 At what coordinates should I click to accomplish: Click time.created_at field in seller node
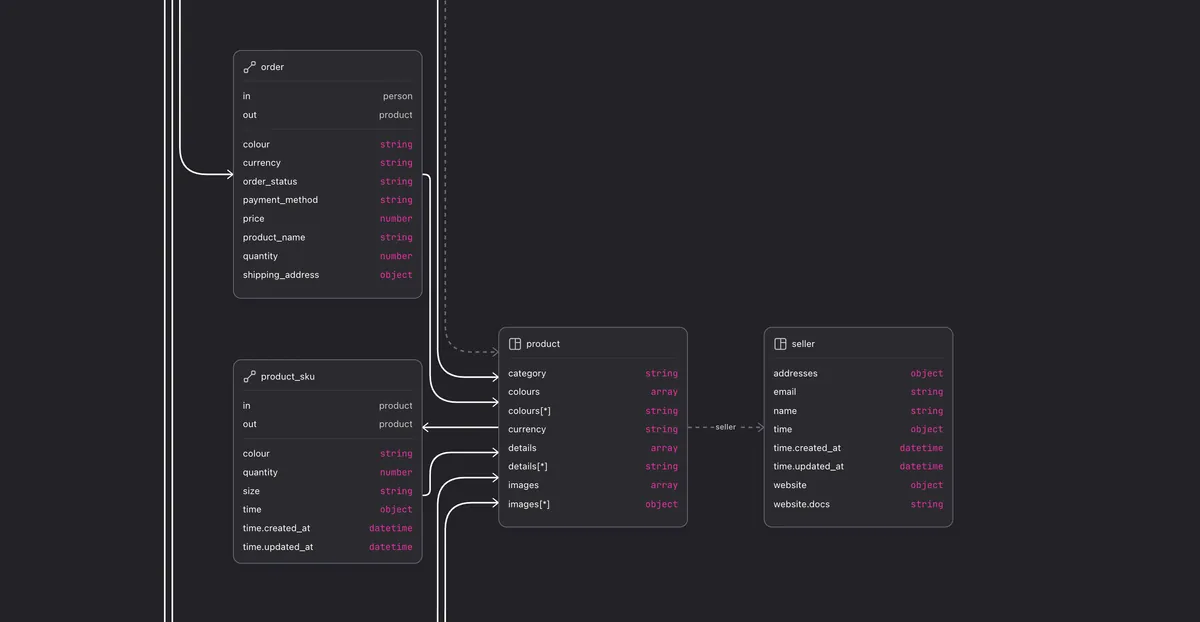[858, 448]
